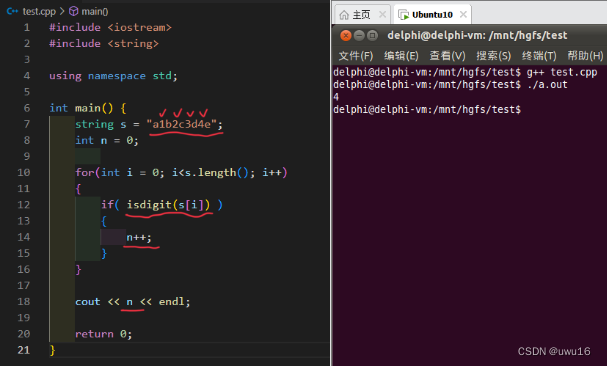Click the last terminal prompt line
Viewport: 607px width, 366px height.
click(427, 110)
